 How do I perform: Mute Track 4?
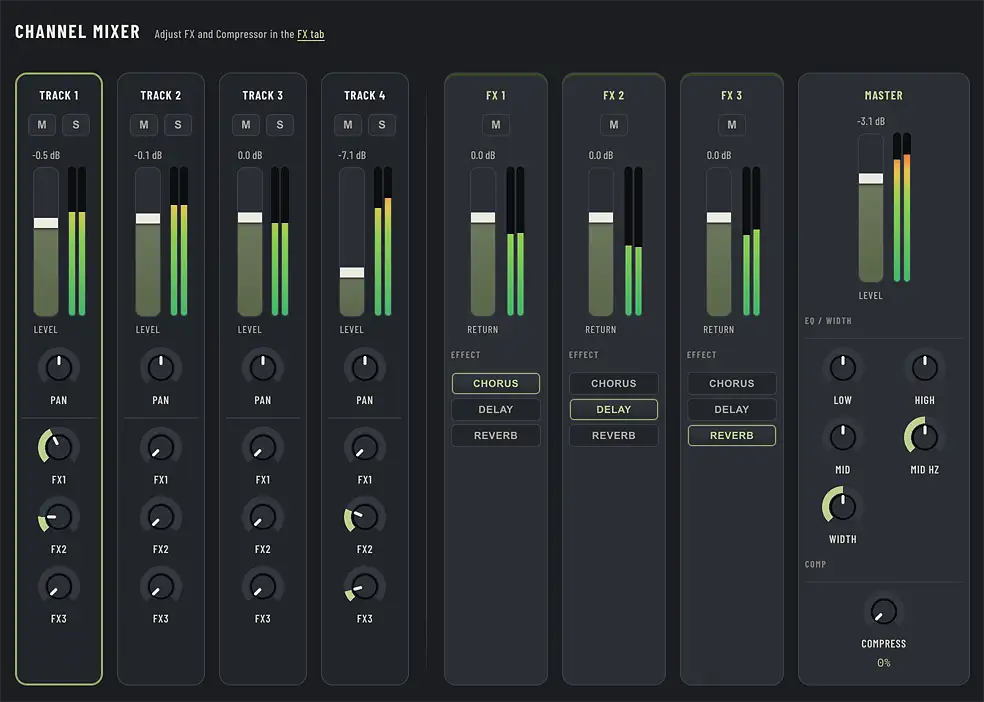click(x=348, y=125)
